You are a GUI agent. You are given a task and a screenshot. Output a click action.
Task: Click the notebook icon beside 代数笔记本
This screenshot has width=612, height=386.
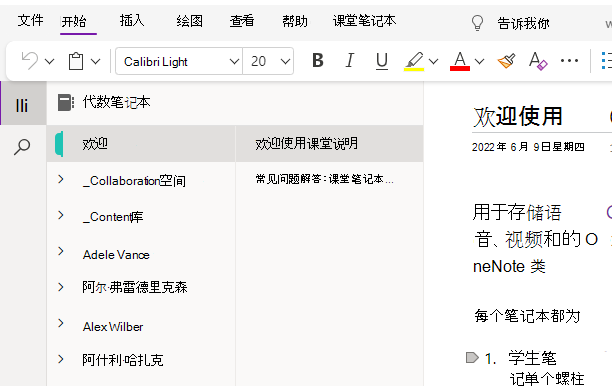point(66,103)
